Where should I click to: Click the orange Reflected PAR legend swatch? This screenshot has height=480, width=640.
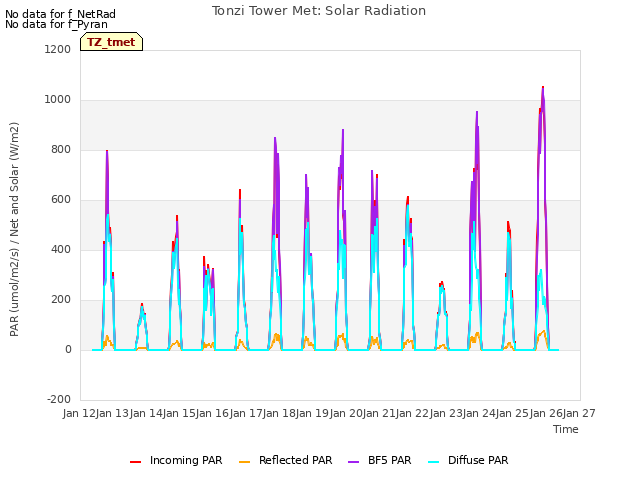tap(244, 462)
